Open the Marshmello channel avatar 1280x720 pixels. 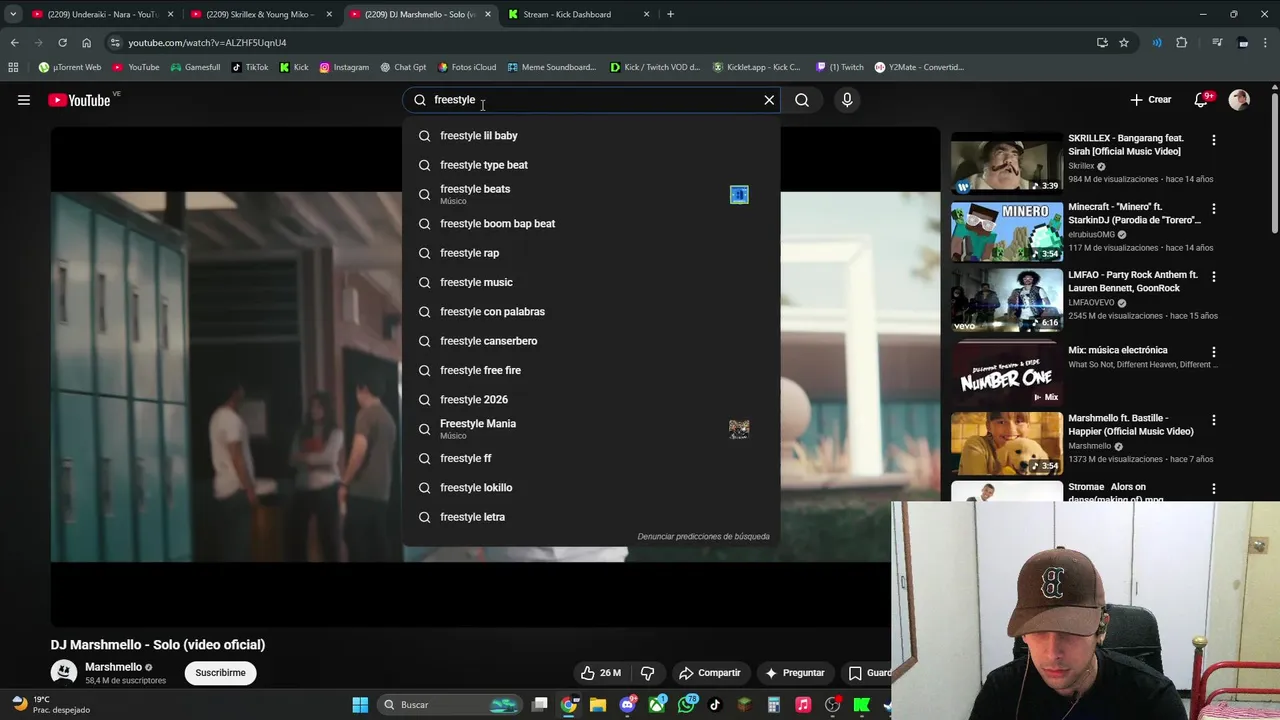click(x=64, y=673)
